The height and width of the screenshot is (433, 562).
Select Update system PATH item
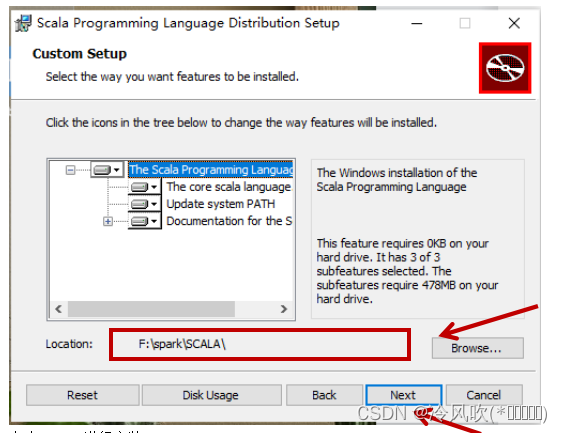[221, 204]
